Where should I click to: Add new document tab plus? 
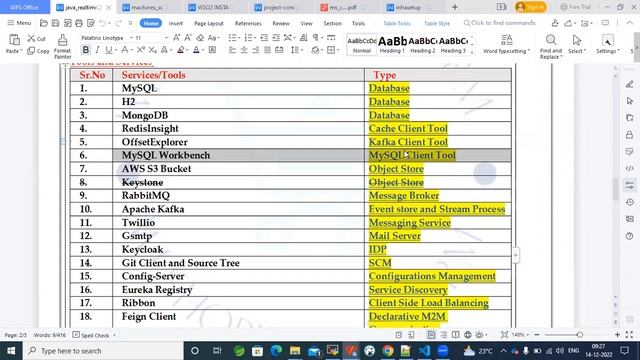455,7
